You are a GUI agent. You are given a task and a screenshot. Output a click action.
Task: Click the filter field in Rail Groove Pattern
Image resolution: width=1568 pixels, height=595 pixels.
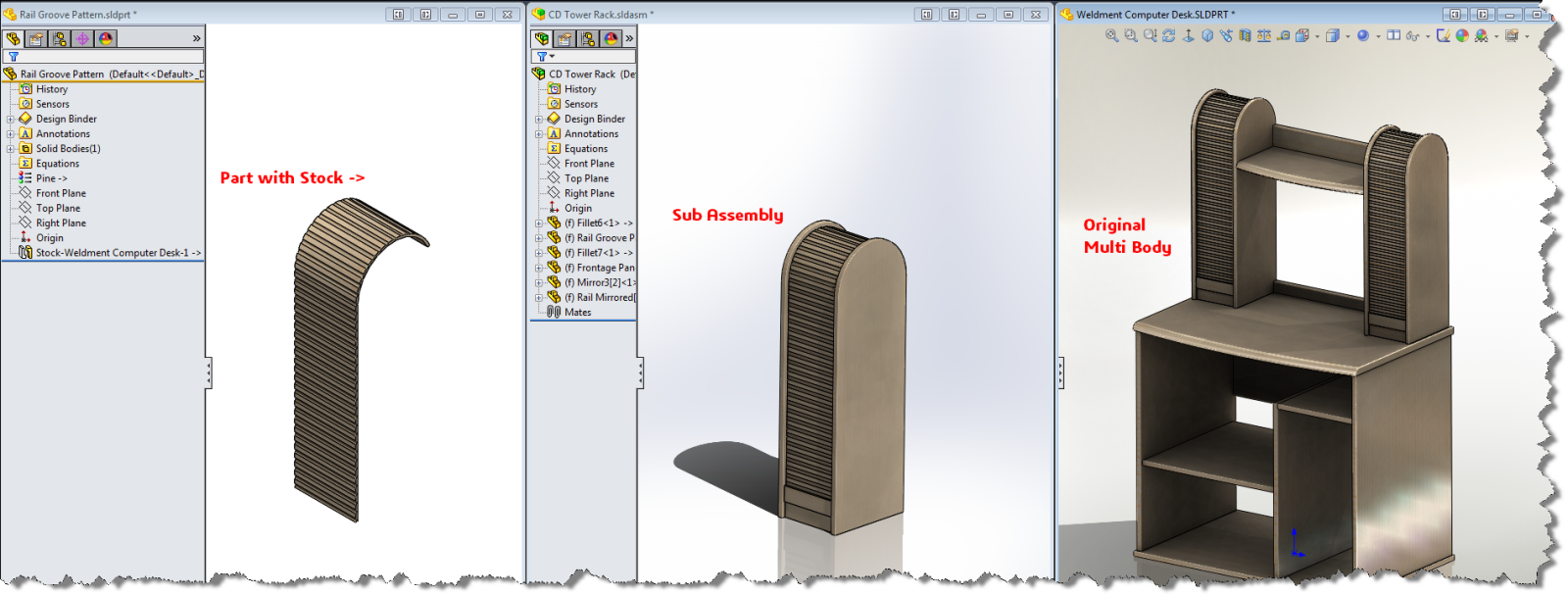(x=108, y=57)
